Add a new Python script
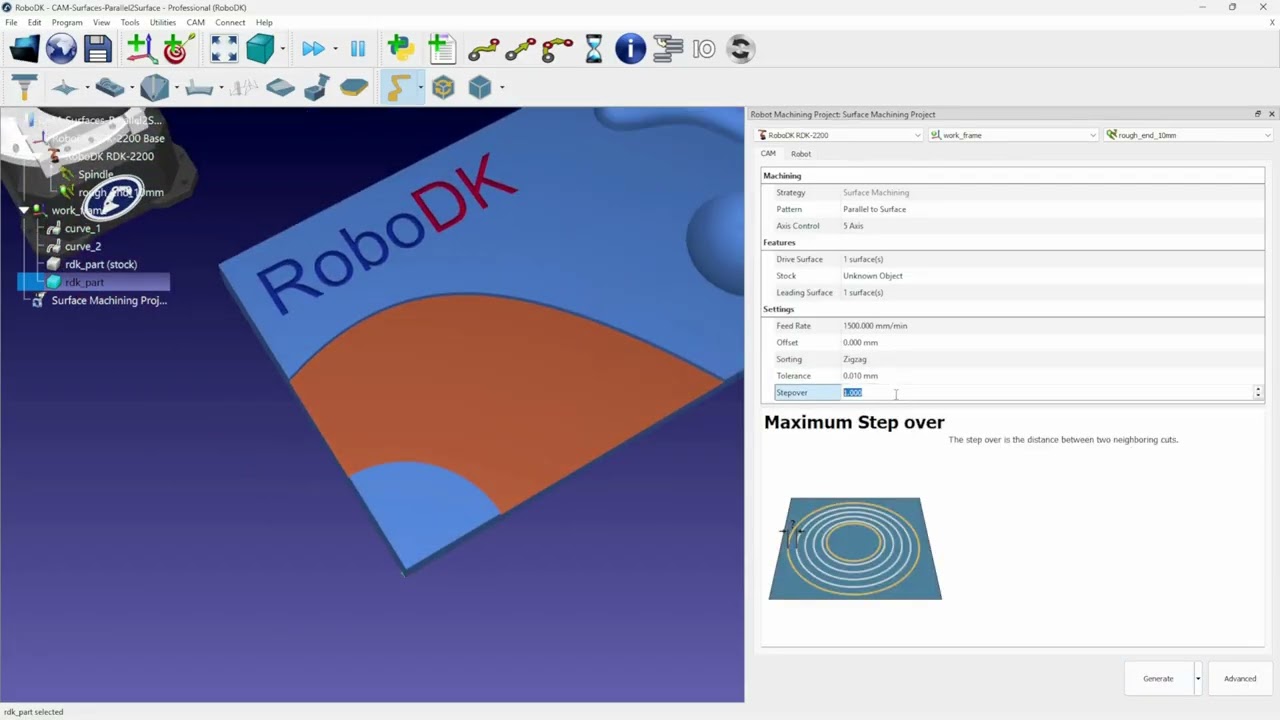The height and width of the screenshot is (720, 1280). click(x=400, y=49)
